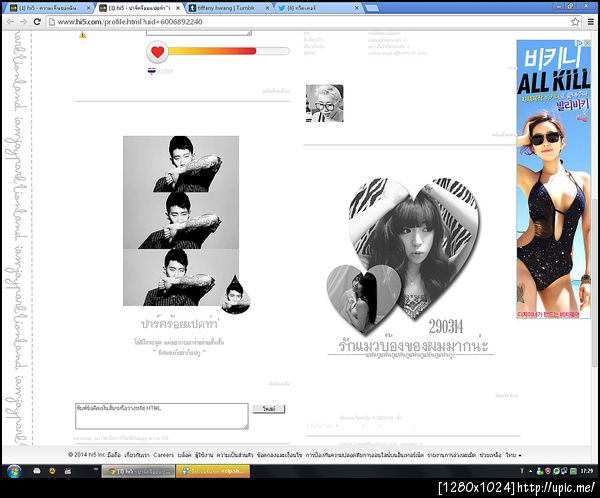Open the Windows Start button
Viewport: 600px width, 498px height.
pyautogui.click(x=14, y=471)
